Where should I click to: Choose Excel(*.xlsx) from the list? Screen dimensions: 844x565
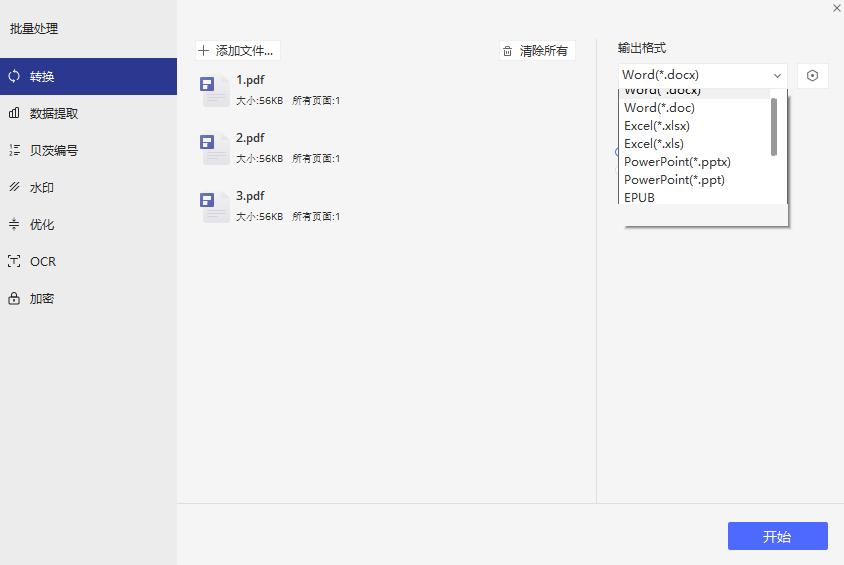(694, 126)
